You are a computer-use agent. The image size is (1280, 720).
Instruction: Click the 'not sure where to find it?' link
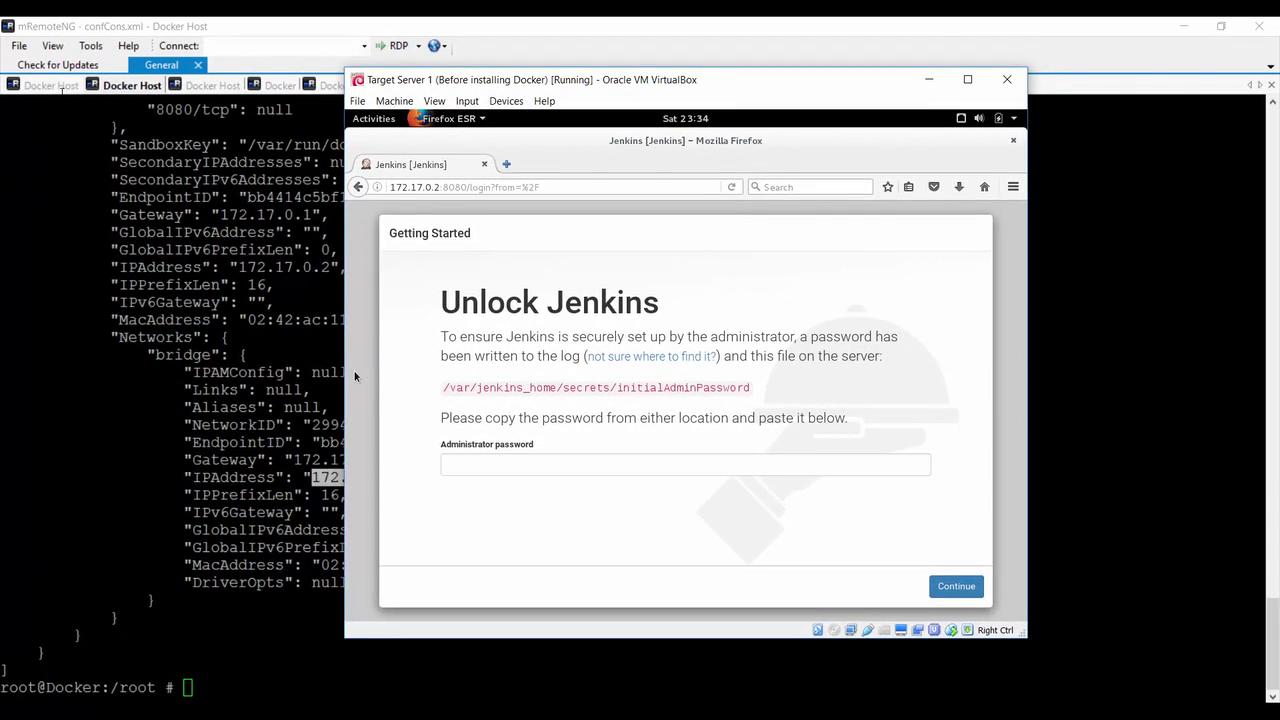(651, 357)
